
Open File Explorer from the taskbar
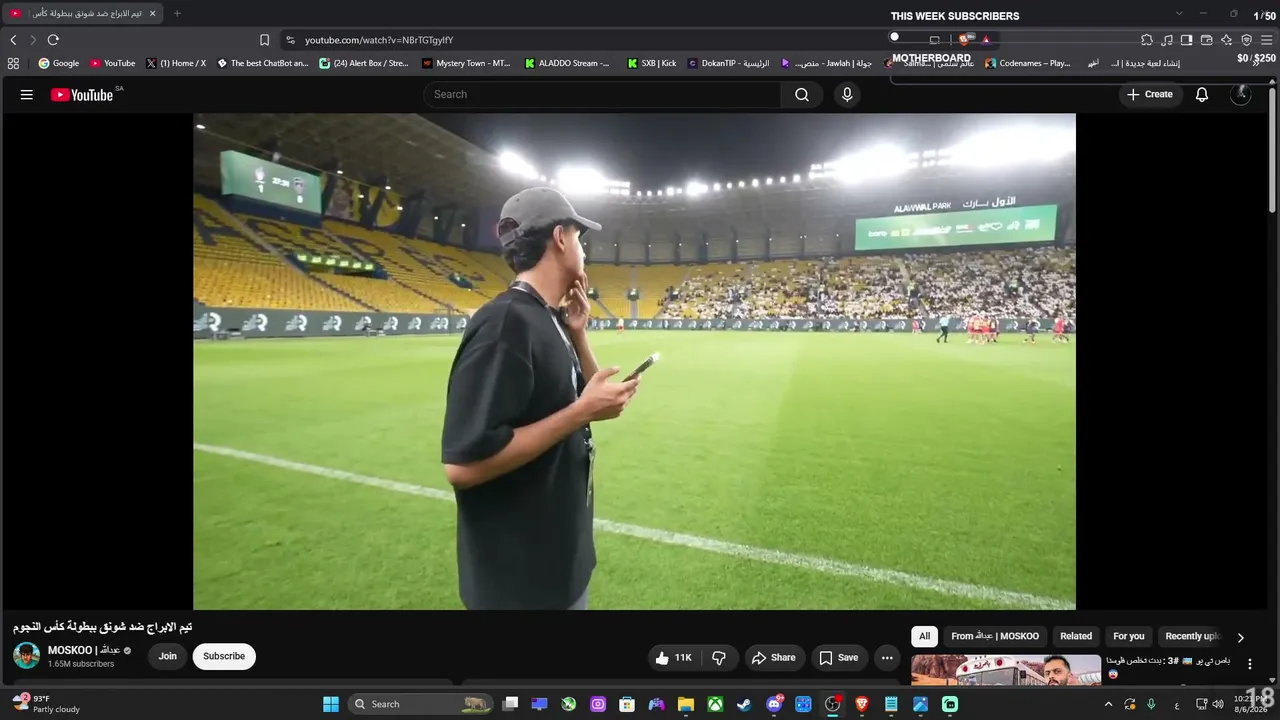(686, 704)
